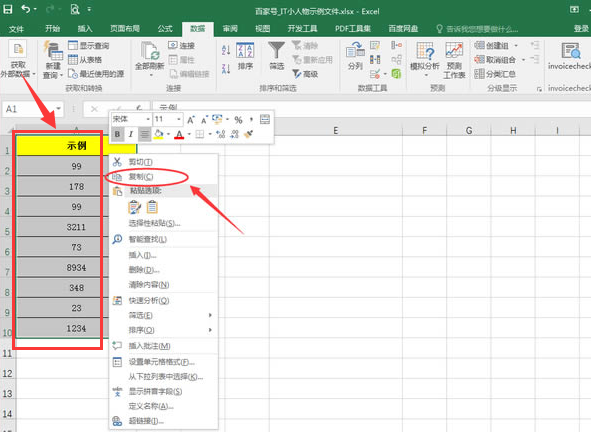Viewport: 591px width, 432px height.
Task: Click Decrease Font Size in mini toolbar
Action: [204, 120]
